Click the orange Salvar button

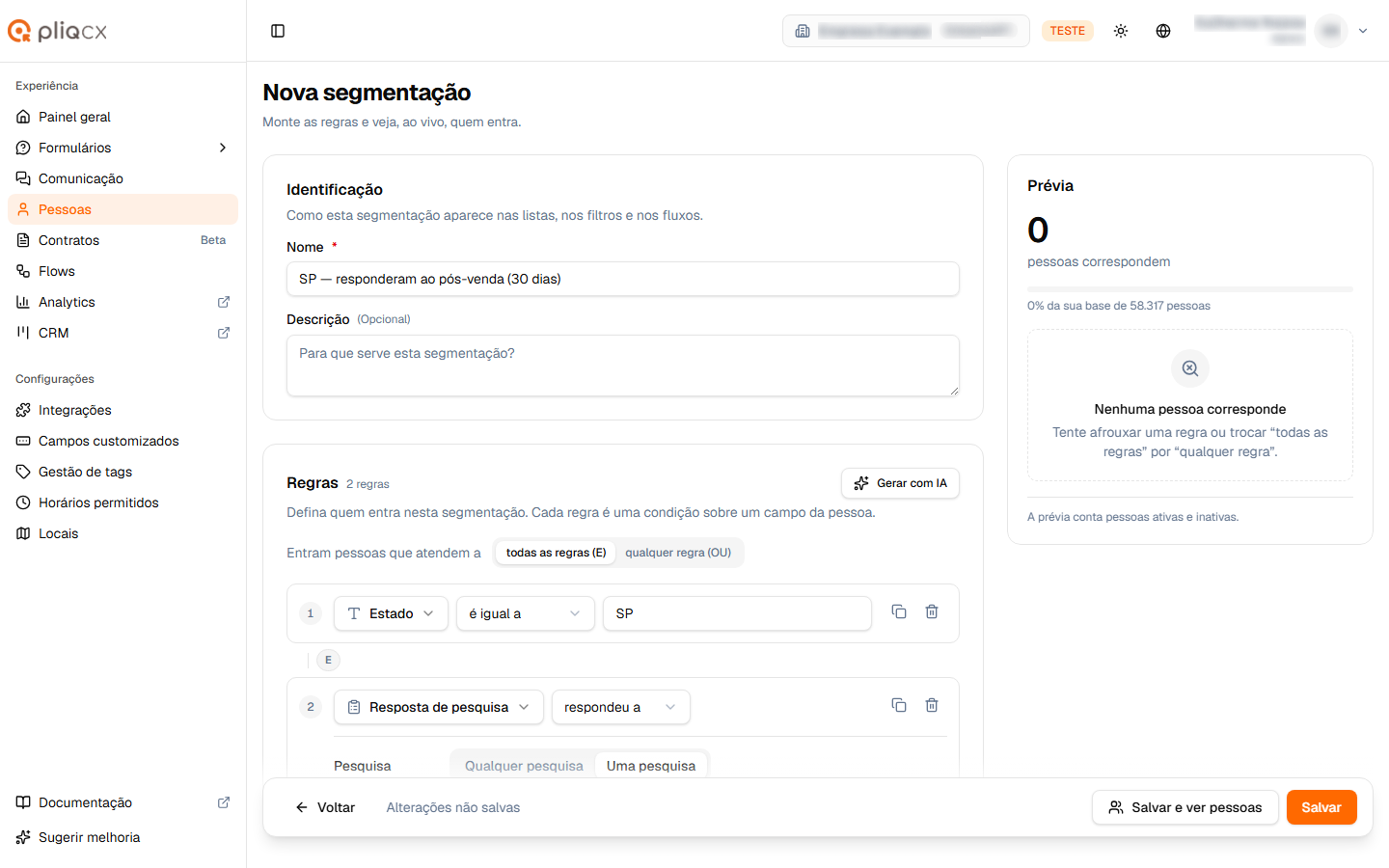coord(1321,807)
